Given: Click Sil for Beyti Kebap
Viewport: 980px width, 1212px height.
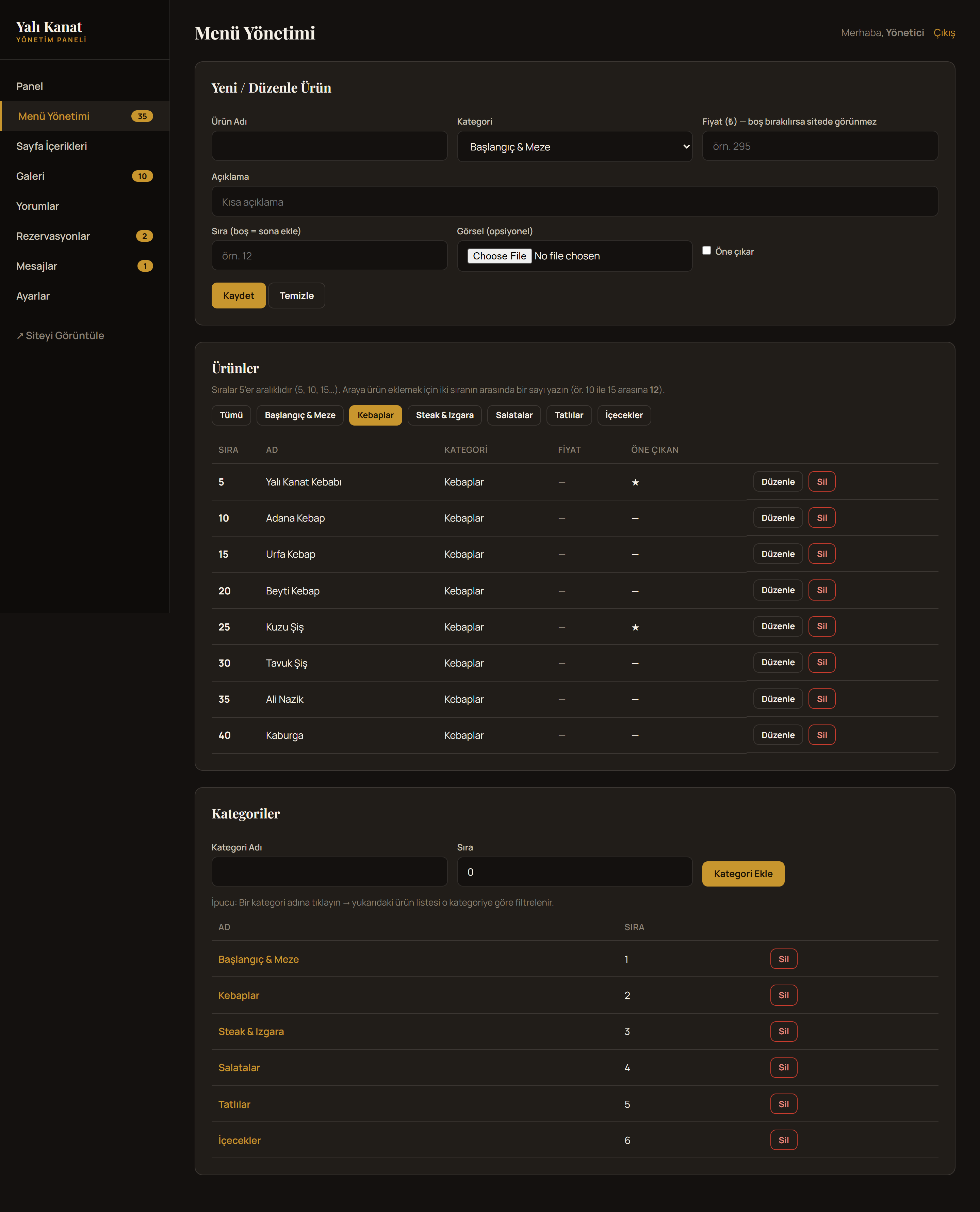Looking at the screenshot, I should (821, 590).
